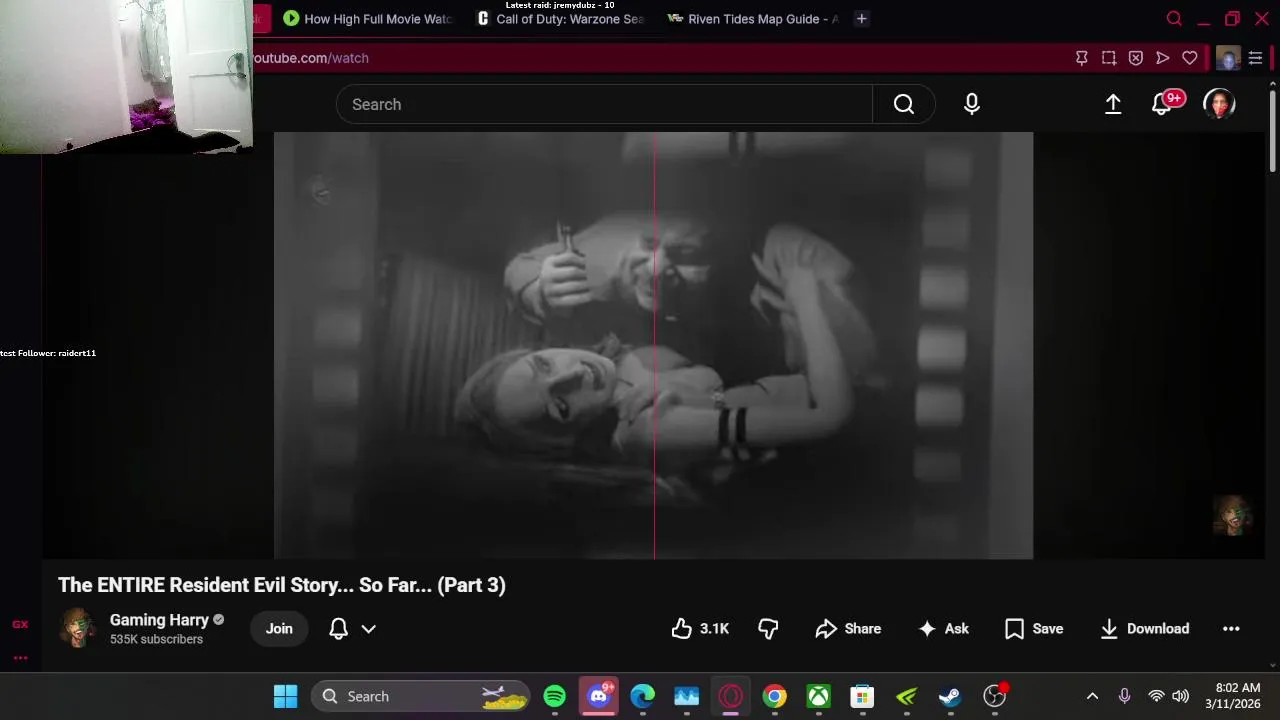Click the Windows taskbar Search box
1280x720 pixels.
(x=421, y=696)
